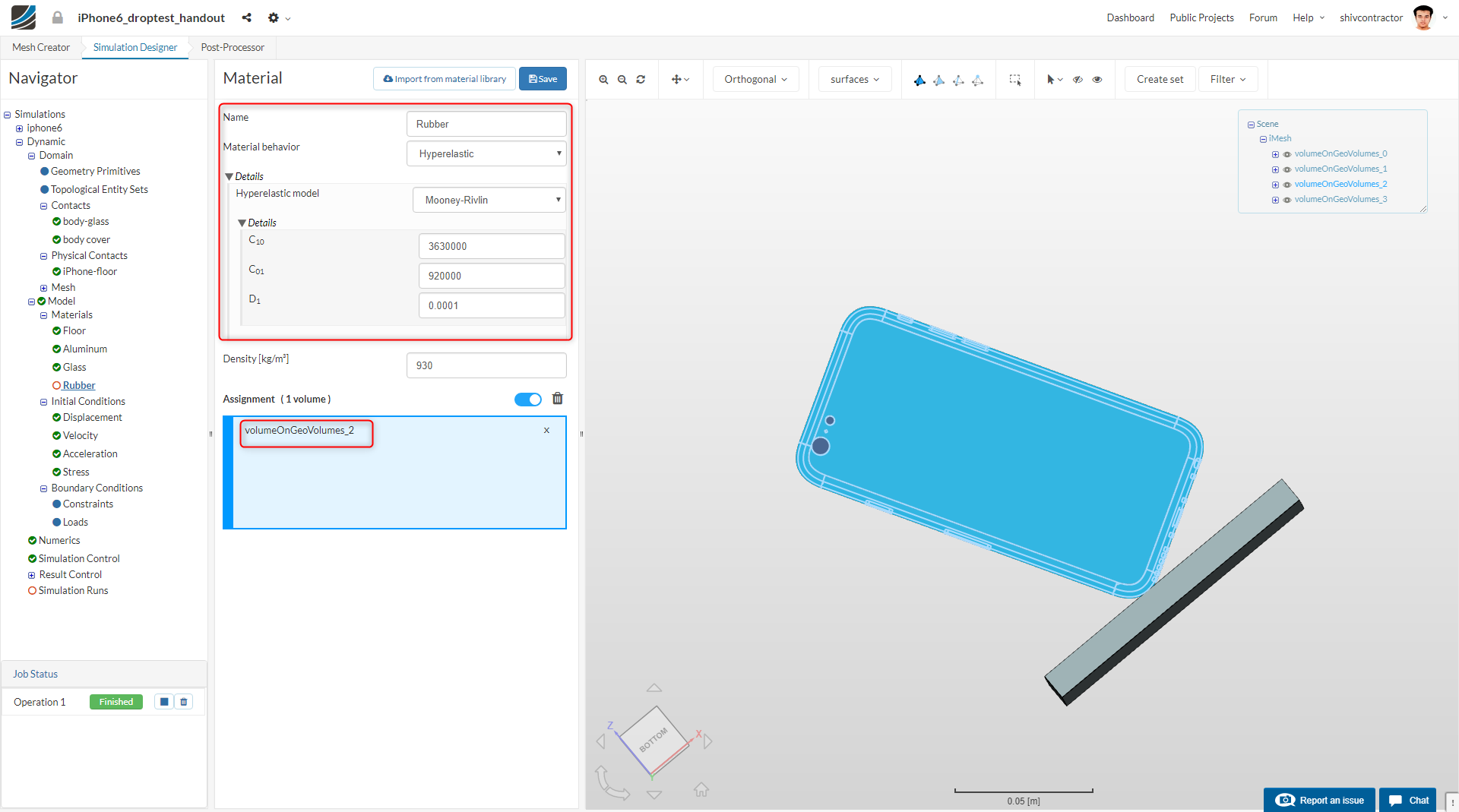This screenshot has width=1459, height=812.
Task: Toggle visibility of volumeOnGeoVolumes_2
Action: [x=1287, y=185]
